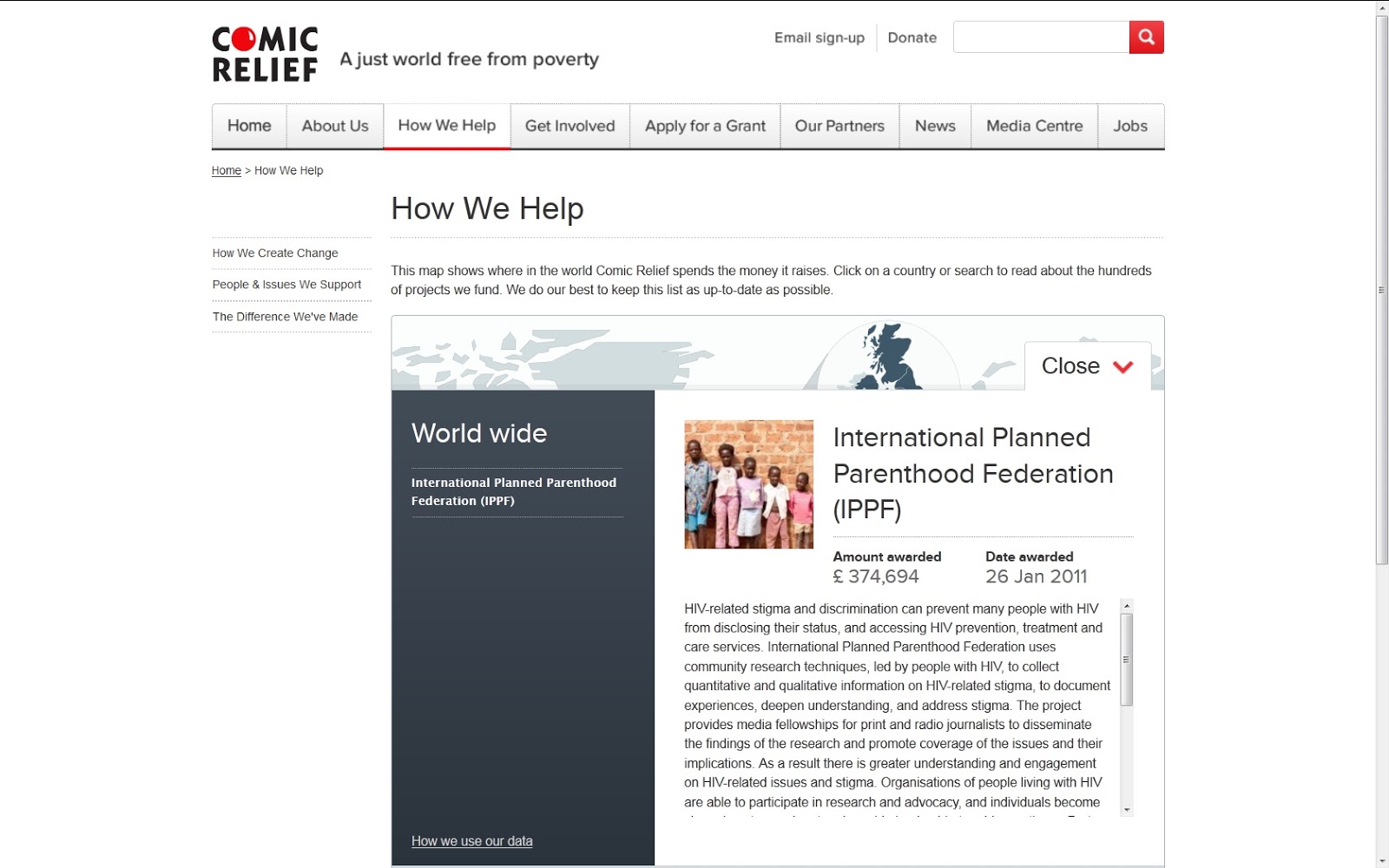
Task: Click the amount value £ 374,694
Action: click(876, 576)
